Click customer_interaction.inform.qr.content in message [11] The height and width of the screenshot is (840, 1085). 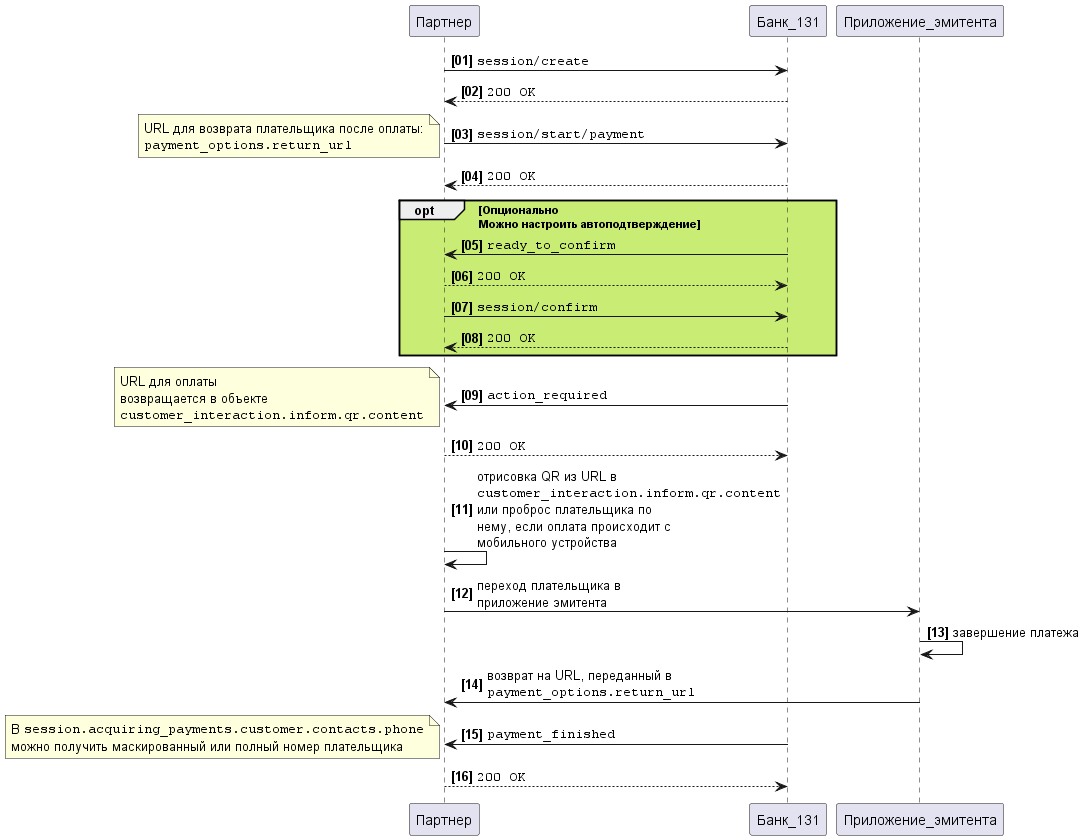628,493
